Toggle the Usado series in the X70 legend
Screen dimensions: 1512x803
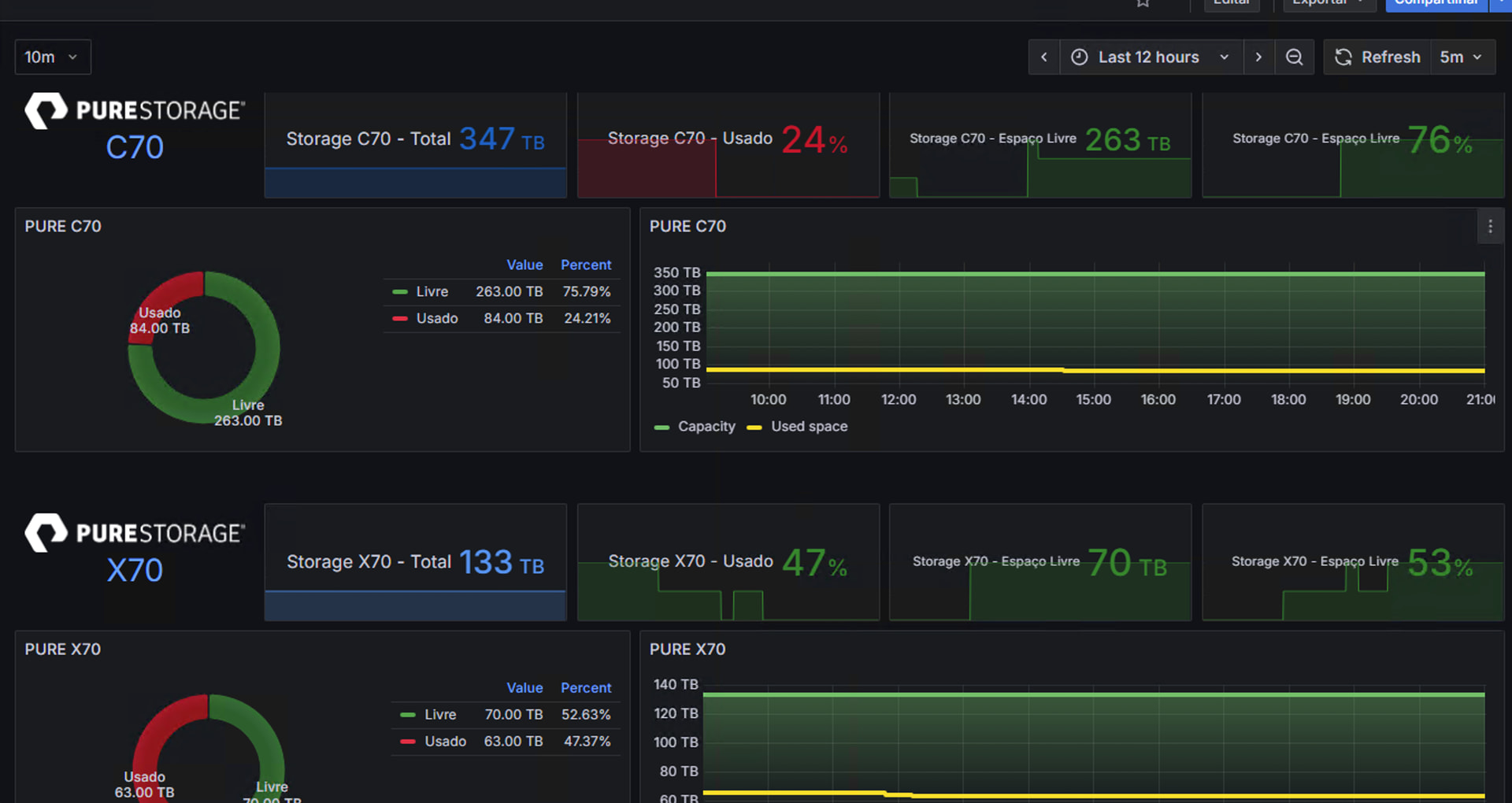click(x=445, y=742)
